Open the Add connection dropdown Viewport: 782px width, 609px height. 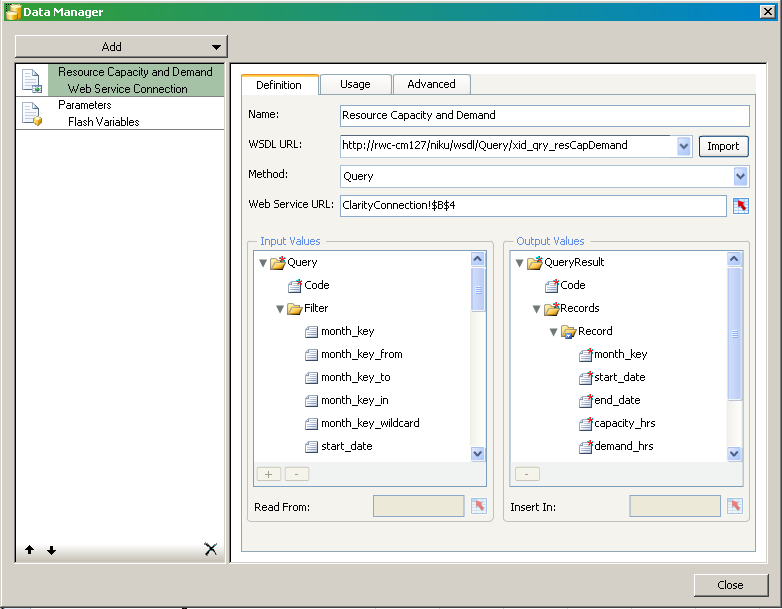(x=216, y=47)
